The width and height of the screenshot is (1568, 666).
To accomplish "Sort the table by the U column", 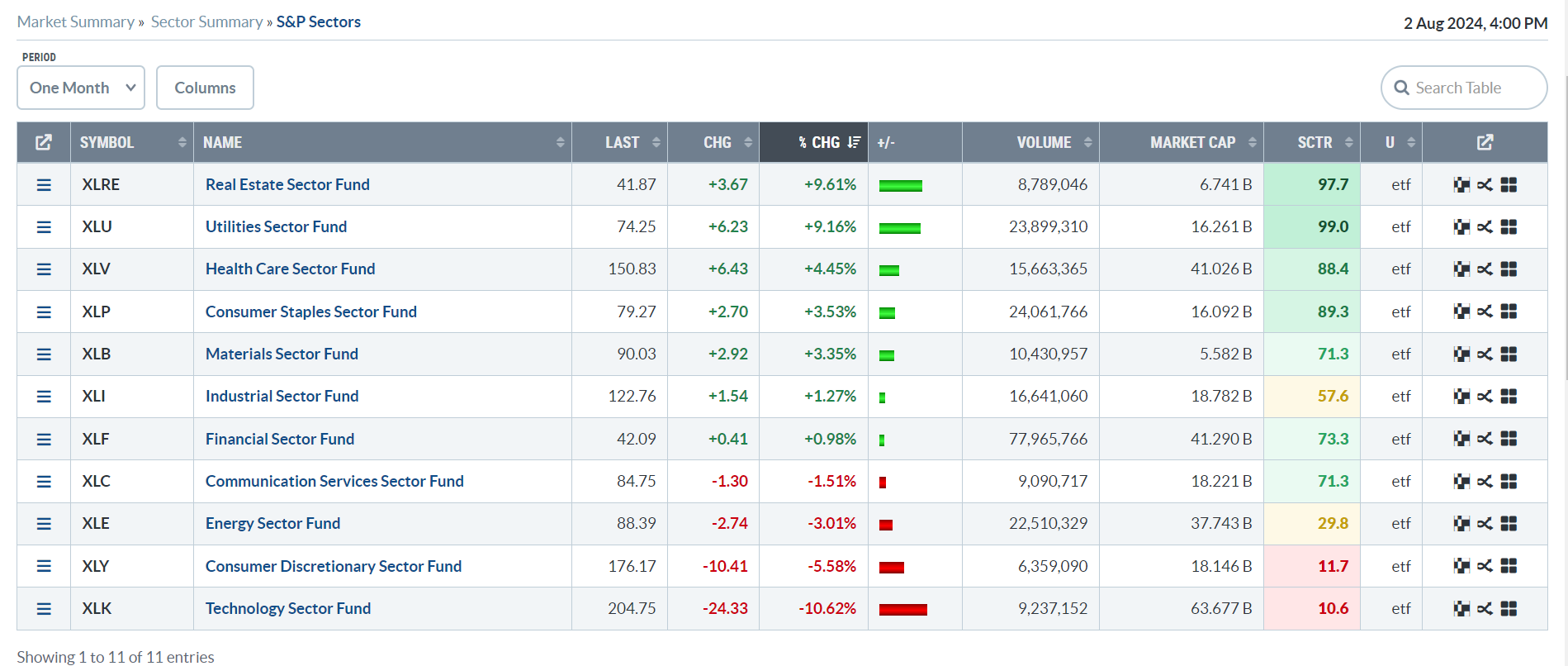I will click(1391, 142).
